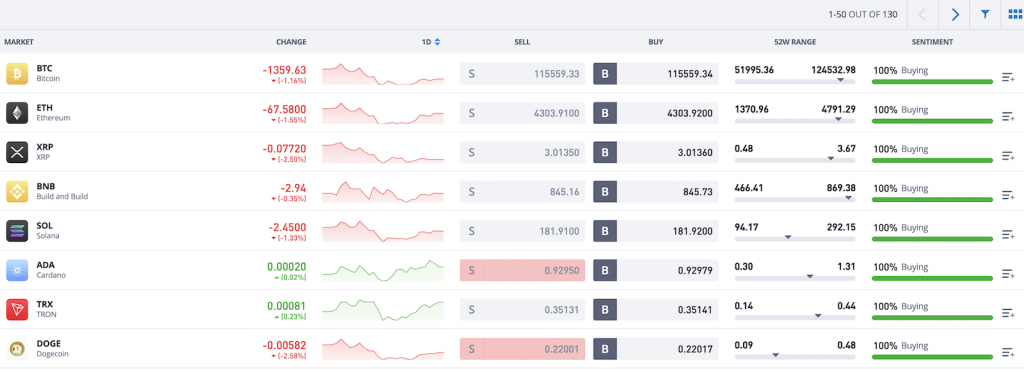Click the TRON logo icon
Image resolution: width=1024 pixels, height=372 pixels.
coord(17,309)
